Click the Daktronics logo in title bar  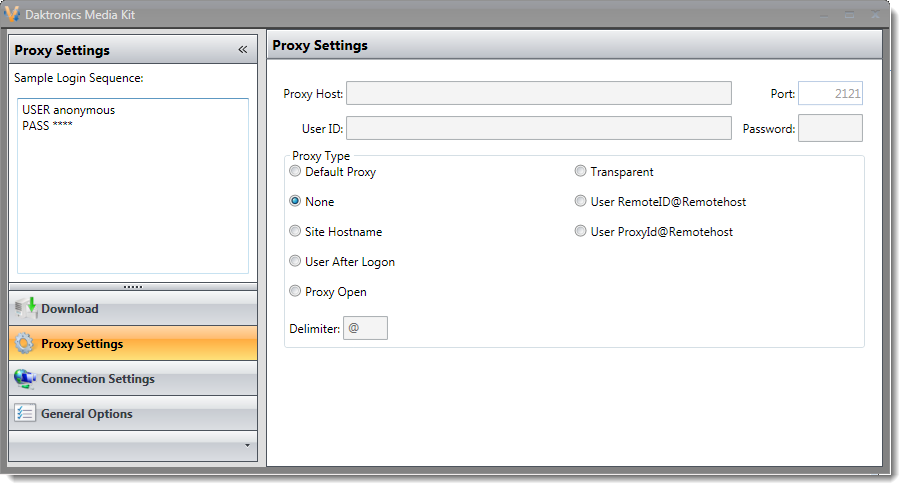[12, 16]
